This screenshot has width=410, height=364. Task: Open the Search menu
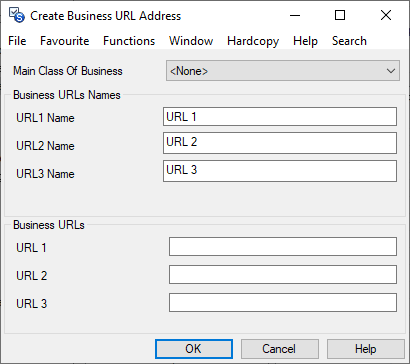point(349,41)
